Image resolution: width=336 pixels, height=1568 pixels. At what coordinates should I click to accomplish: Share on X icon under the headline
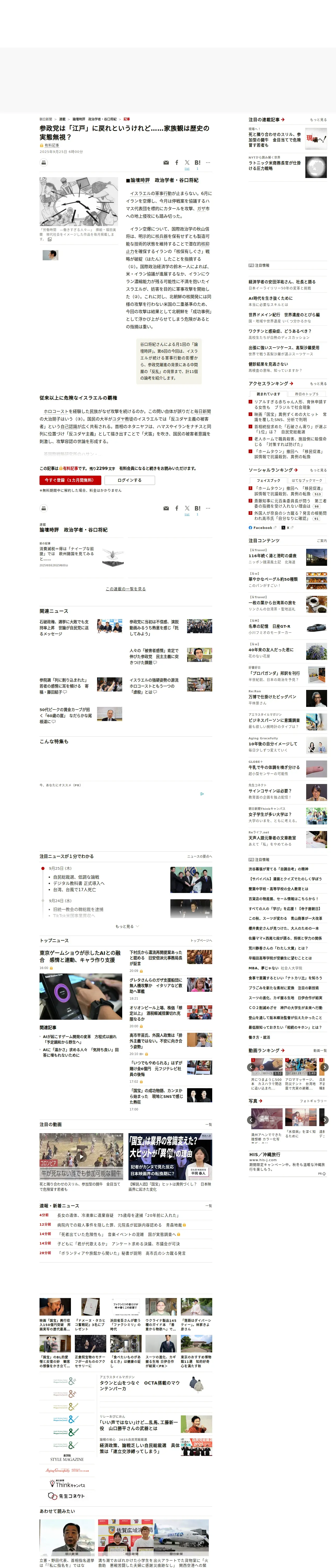tap(187, 163)
